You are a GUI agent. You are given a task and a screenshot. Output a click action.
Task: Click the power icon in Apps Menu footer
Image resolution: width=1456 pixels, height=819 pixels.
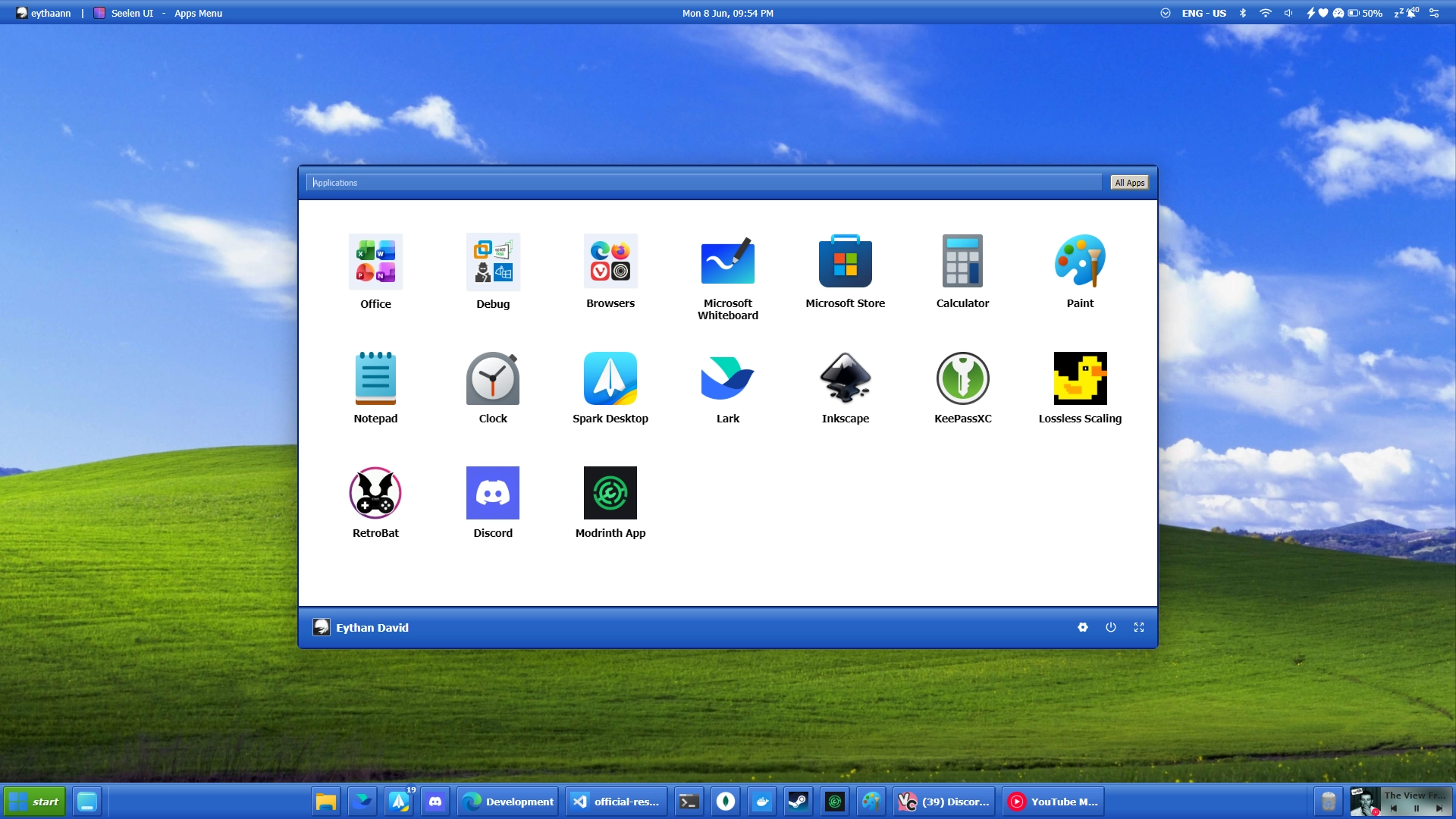pos(1111,627)
